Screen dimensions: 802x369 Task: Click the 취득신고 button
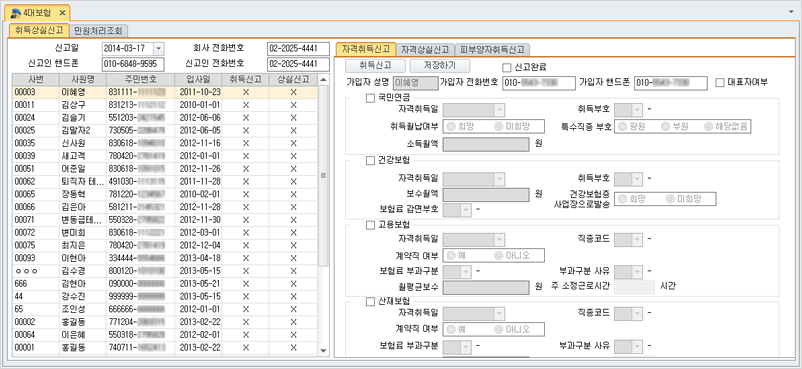[375, 66]
